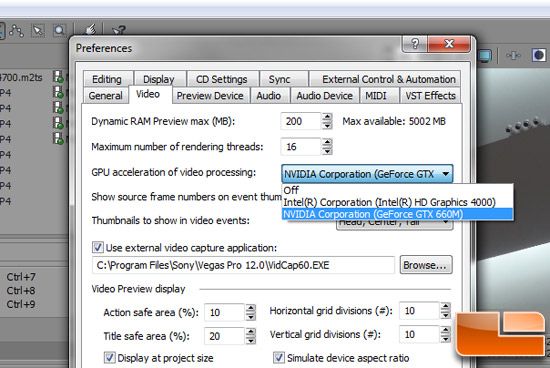Click Action safe area value field
550x368 pixels.
pyautogui.click(x=224, y=312)
